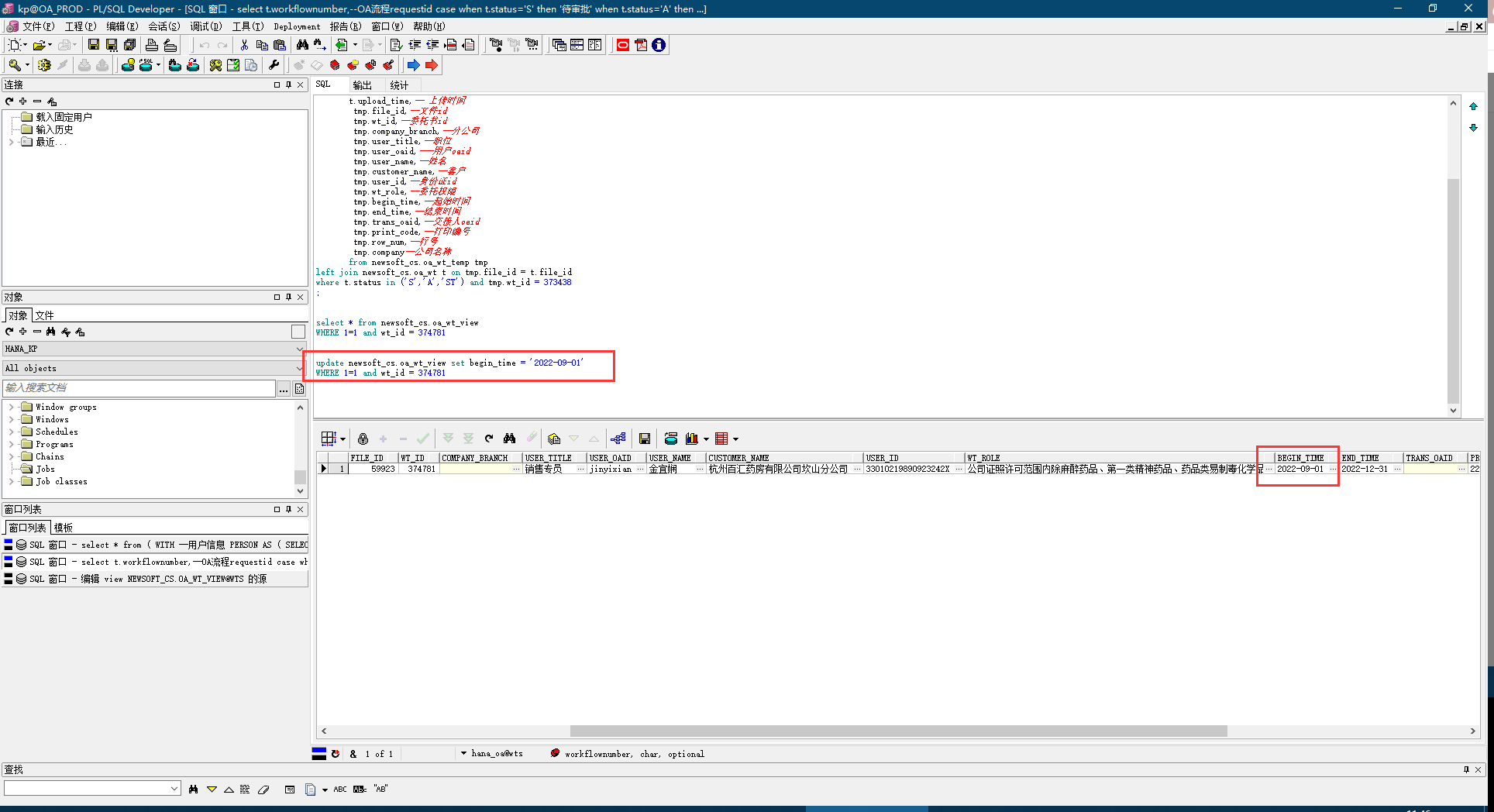Screen dimensions: 1494x812
Task: Open the grid select mode dropdown arrow
Action: [343, 439]
